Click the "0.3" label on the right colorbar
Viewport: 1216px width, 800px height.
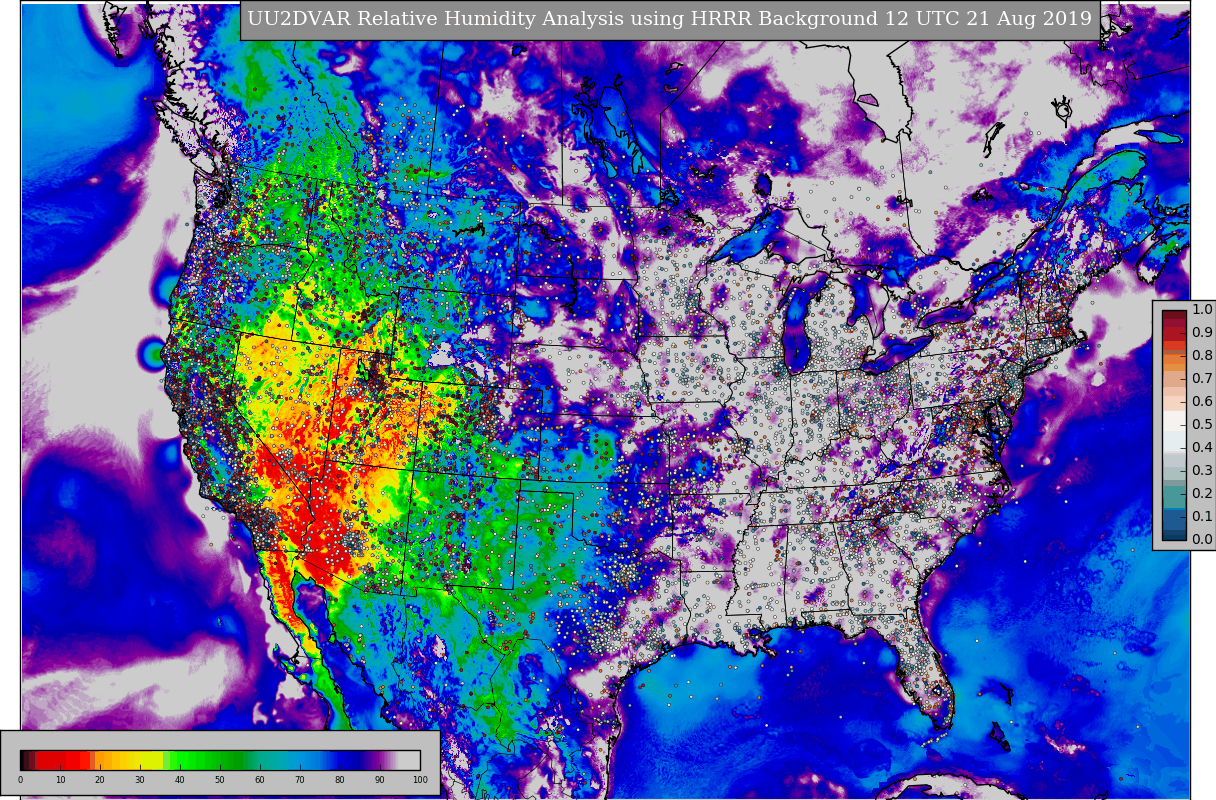tap(1202, 471)
